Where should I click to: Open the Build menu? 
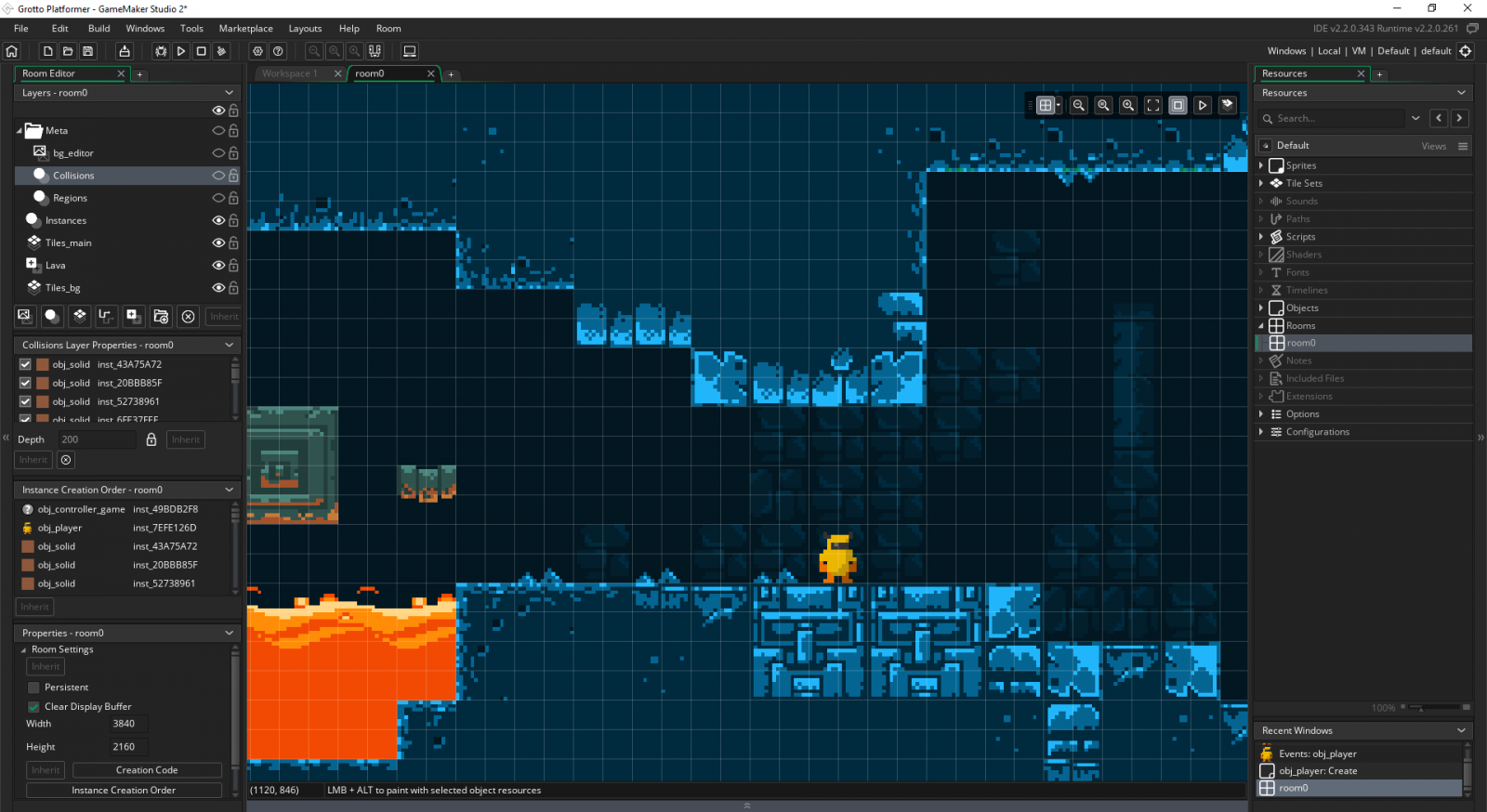(99, 29)
